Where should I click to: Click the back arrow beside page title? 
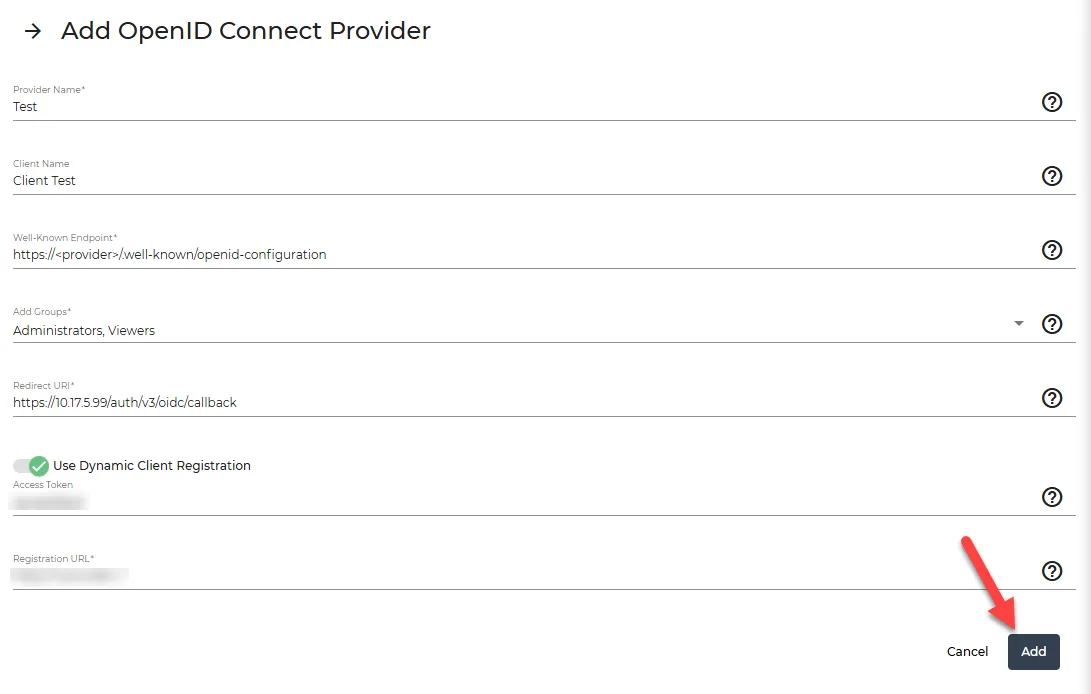click(x=33, y=31)
